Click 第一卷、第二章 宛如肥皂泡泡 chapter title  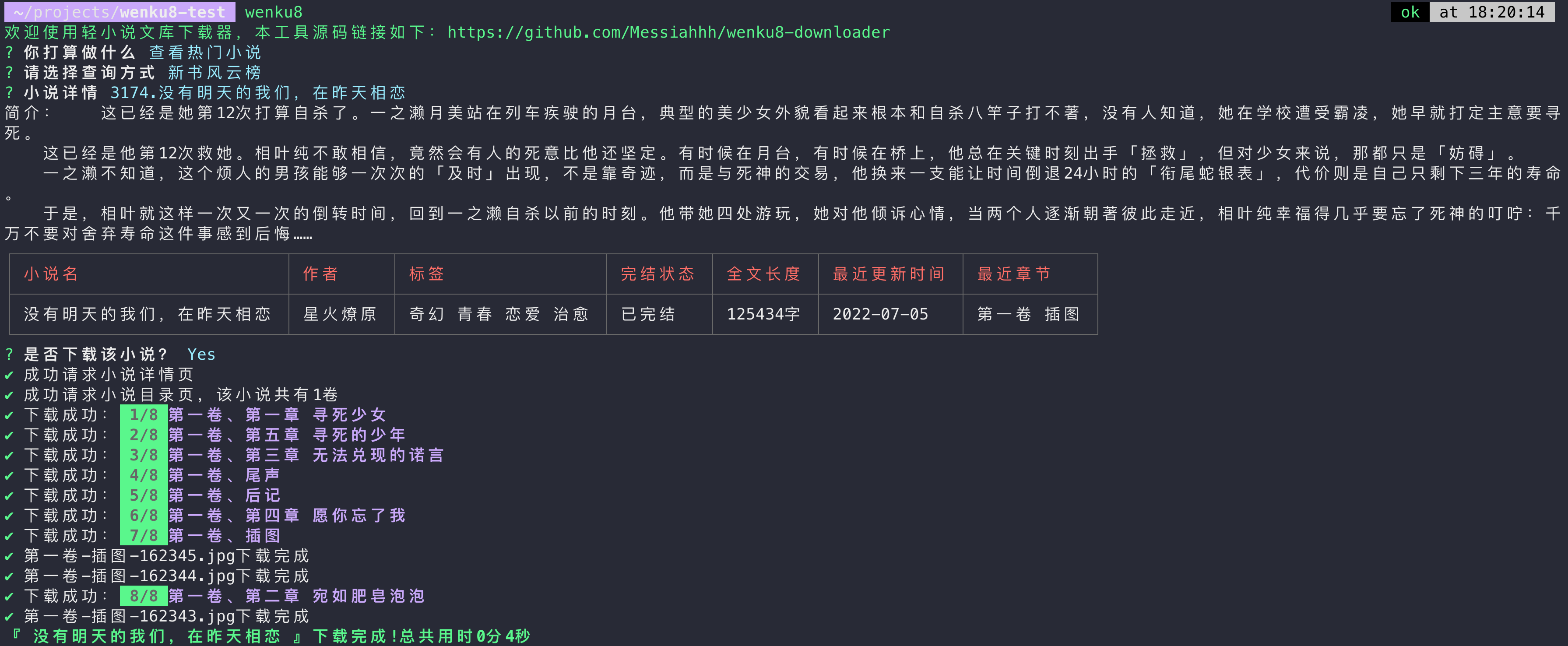coord(296,596)
